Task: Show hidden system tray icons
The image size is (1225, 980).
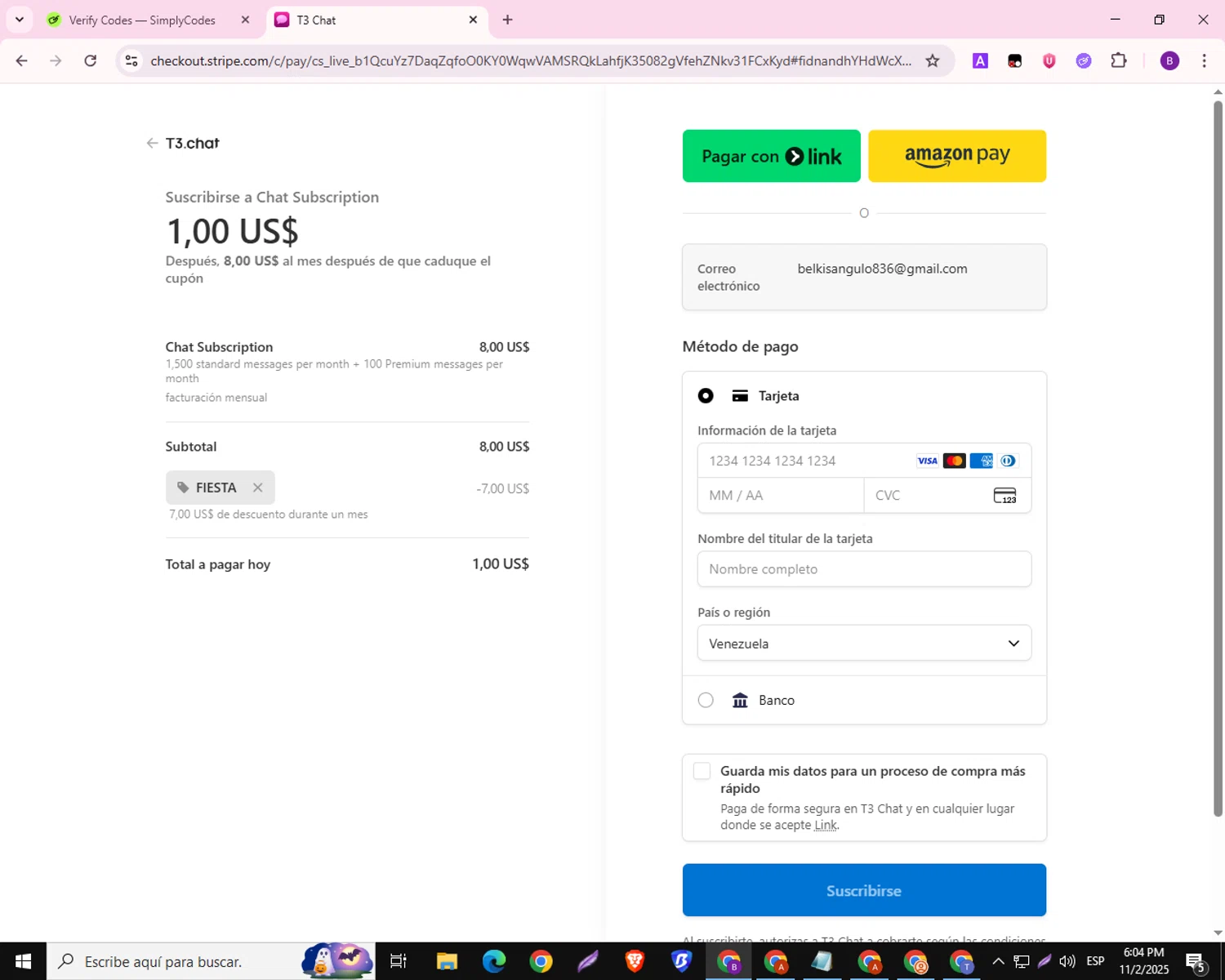Action: pos(998,961)
